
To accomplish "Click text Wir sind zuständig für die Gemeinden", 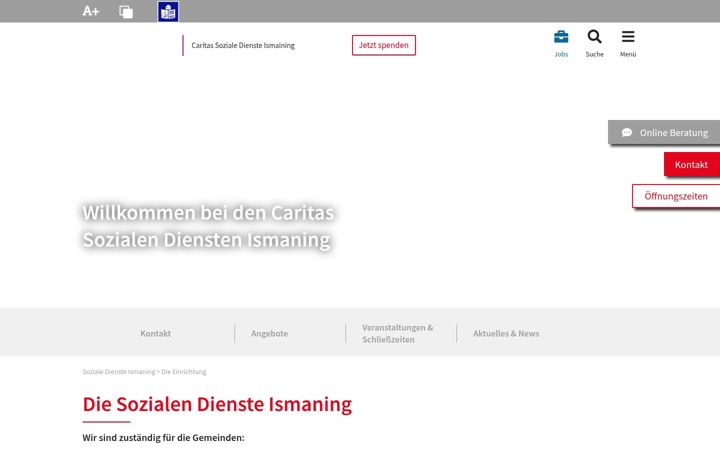I will [x=163, y=438].
